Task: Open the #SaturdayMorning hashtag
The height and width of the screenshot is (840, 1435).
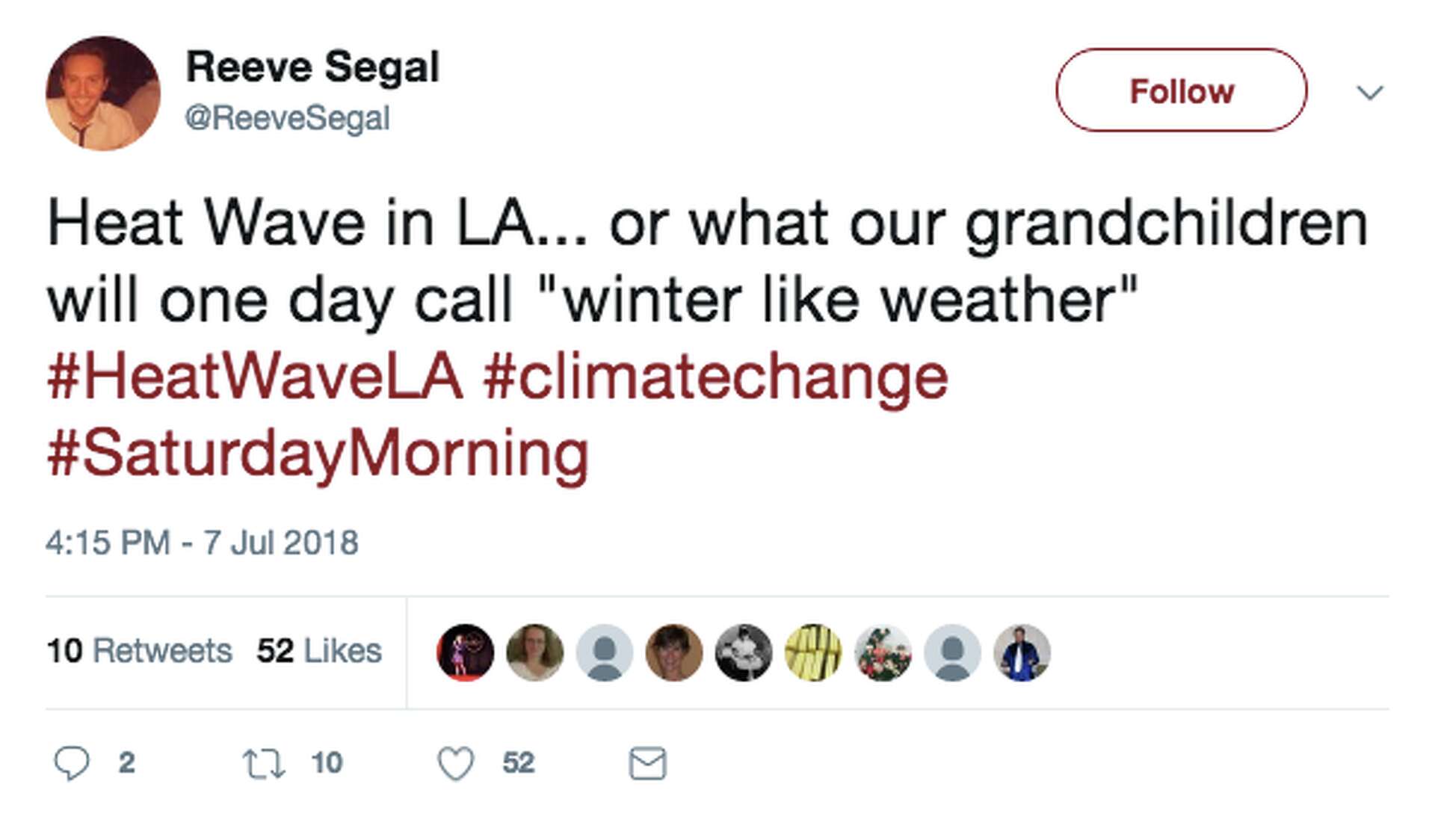Action: 318,454
